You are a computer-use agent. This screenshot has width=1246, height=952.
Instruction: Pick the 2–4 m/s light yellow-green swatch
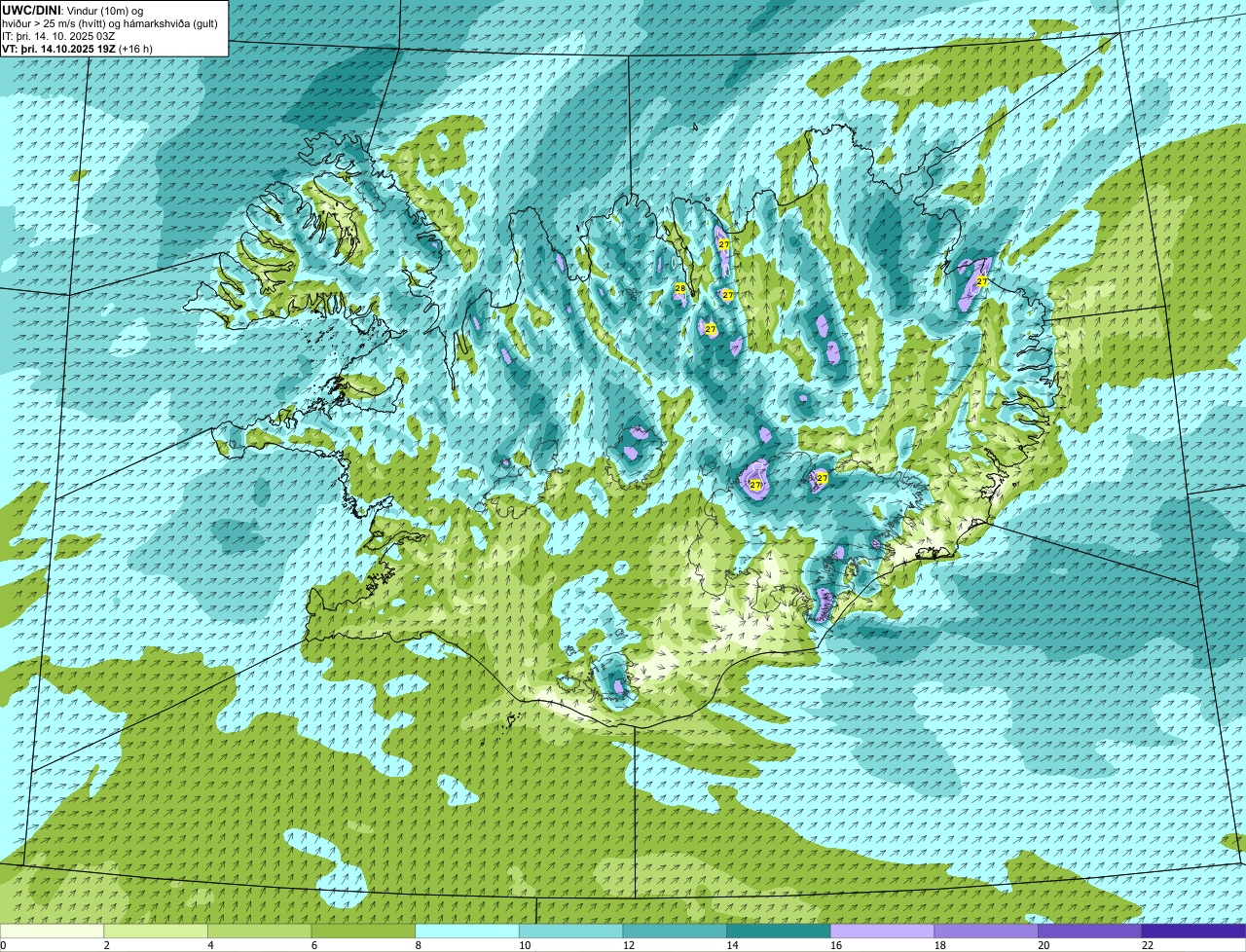(156, 931)
